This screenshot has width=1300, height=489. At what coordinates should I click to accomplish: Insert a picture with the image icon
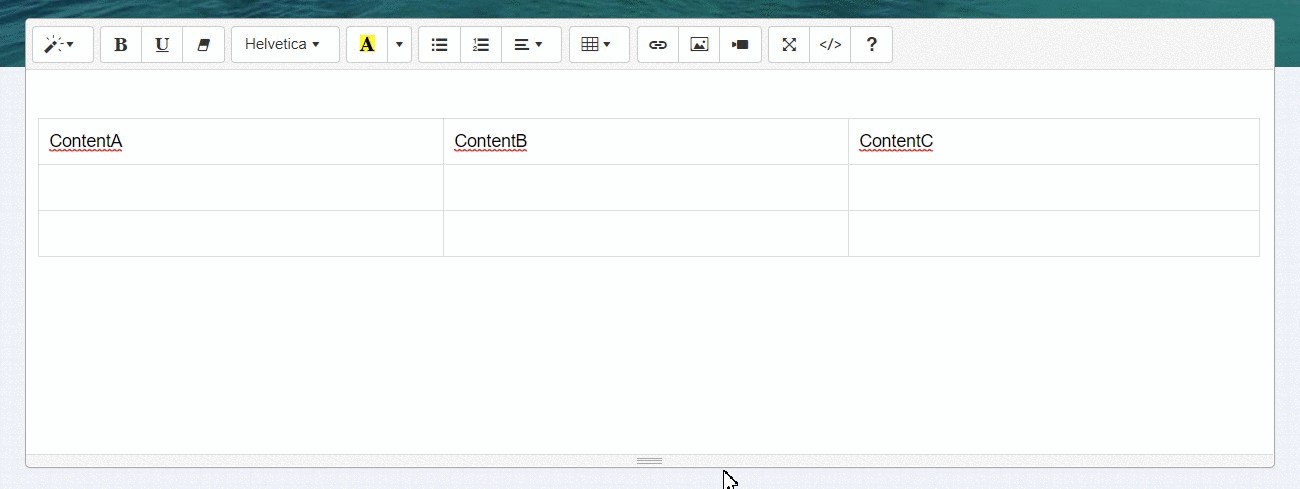(699, 45)
